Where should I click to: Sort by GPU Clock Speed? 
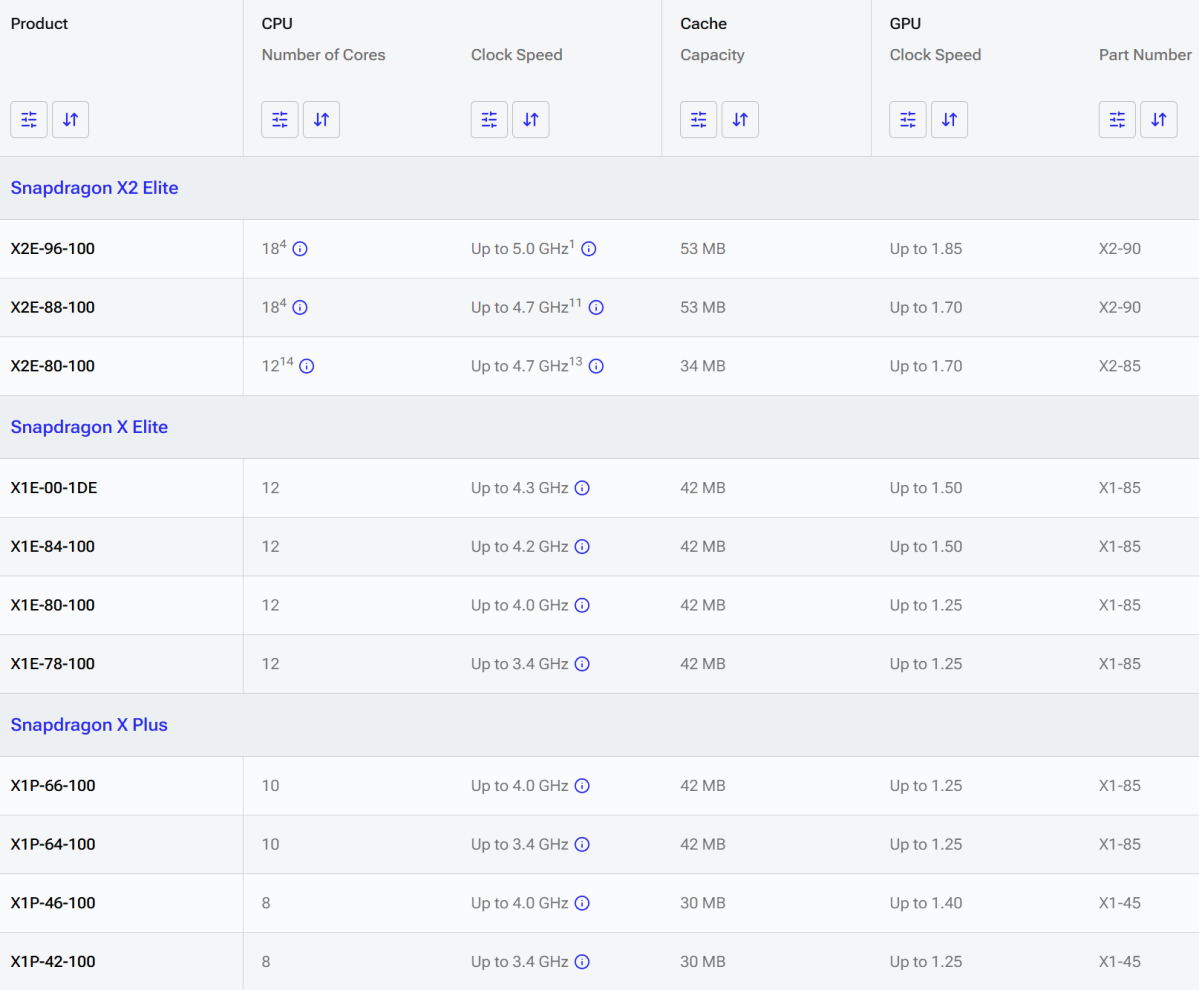click(x=949, y=120)
